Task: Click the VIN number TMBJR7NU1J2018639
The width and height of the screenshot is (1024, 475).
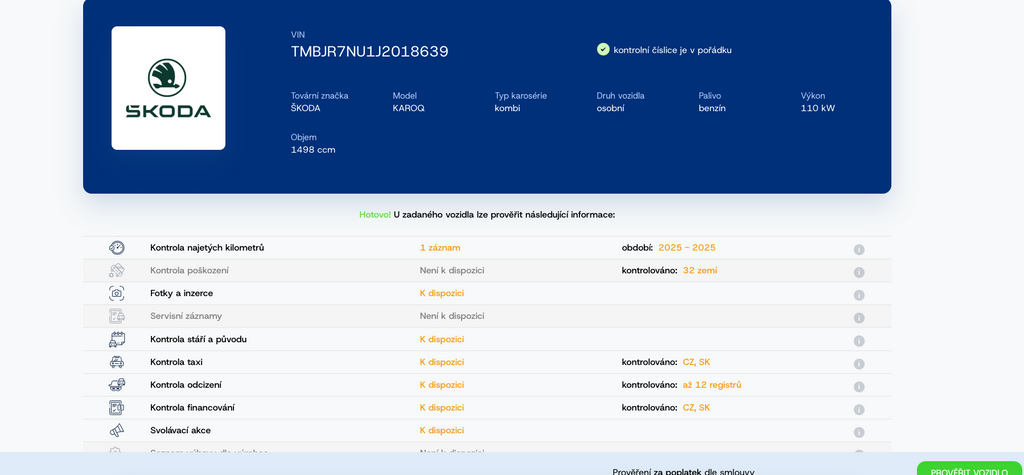Action: [369, 51]
